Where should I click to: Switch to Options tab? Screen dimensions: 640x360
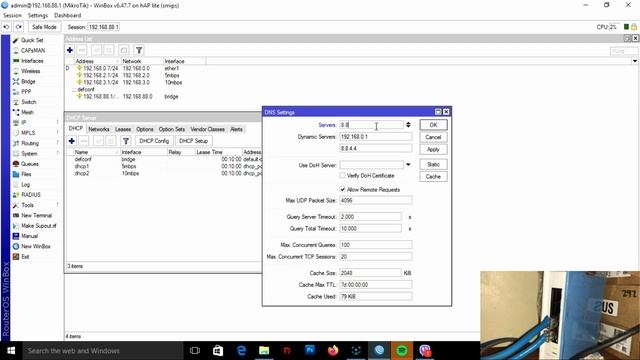pyautogui.click(x=145, y=129)
